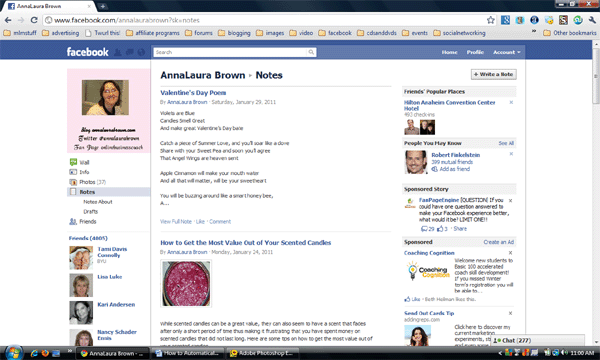
Task: Open the Other bookmarks folder
Action: [x=570, y=33]
